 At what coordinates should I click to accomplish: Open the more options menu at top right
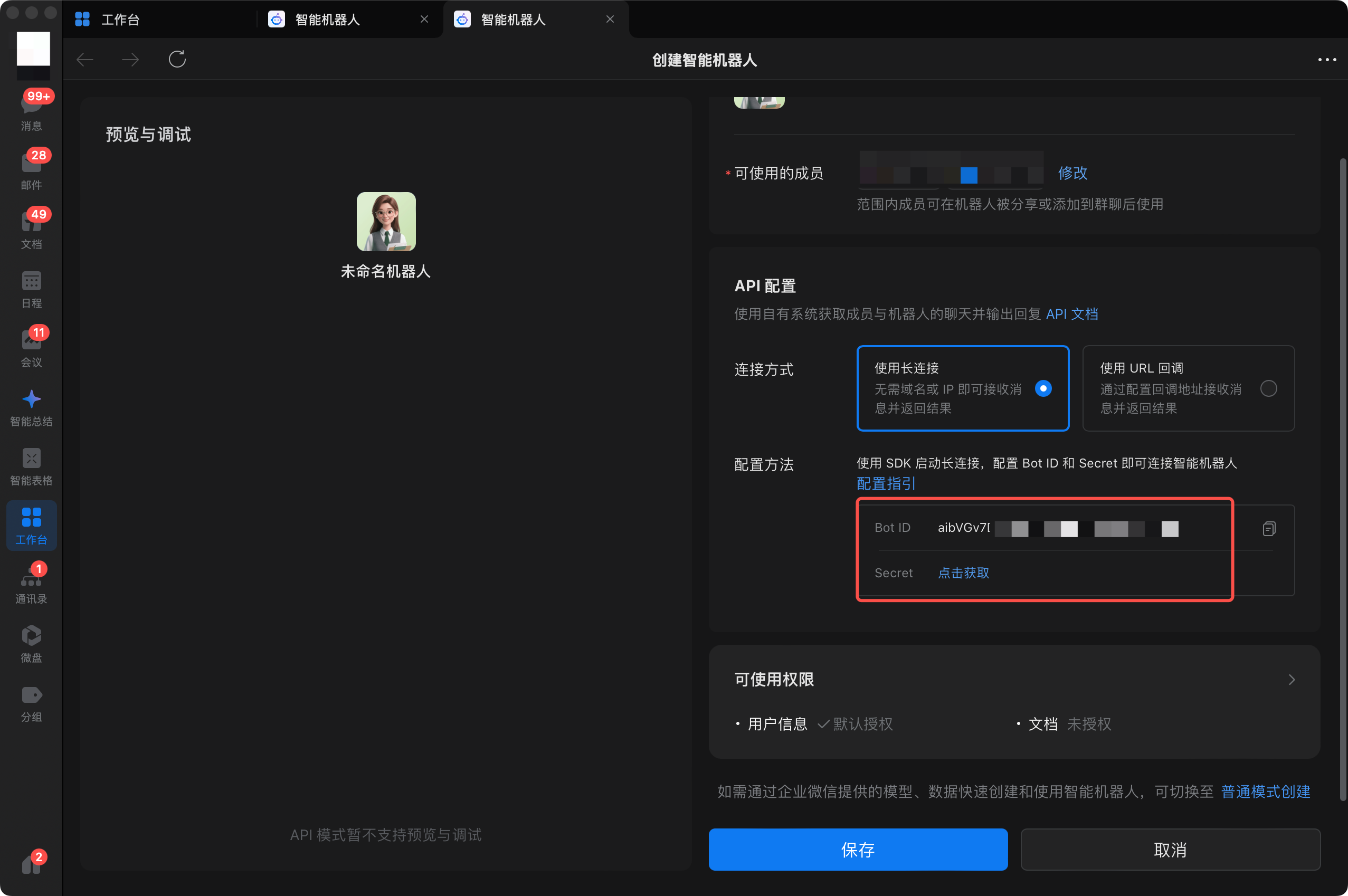tap(1326, 60)
